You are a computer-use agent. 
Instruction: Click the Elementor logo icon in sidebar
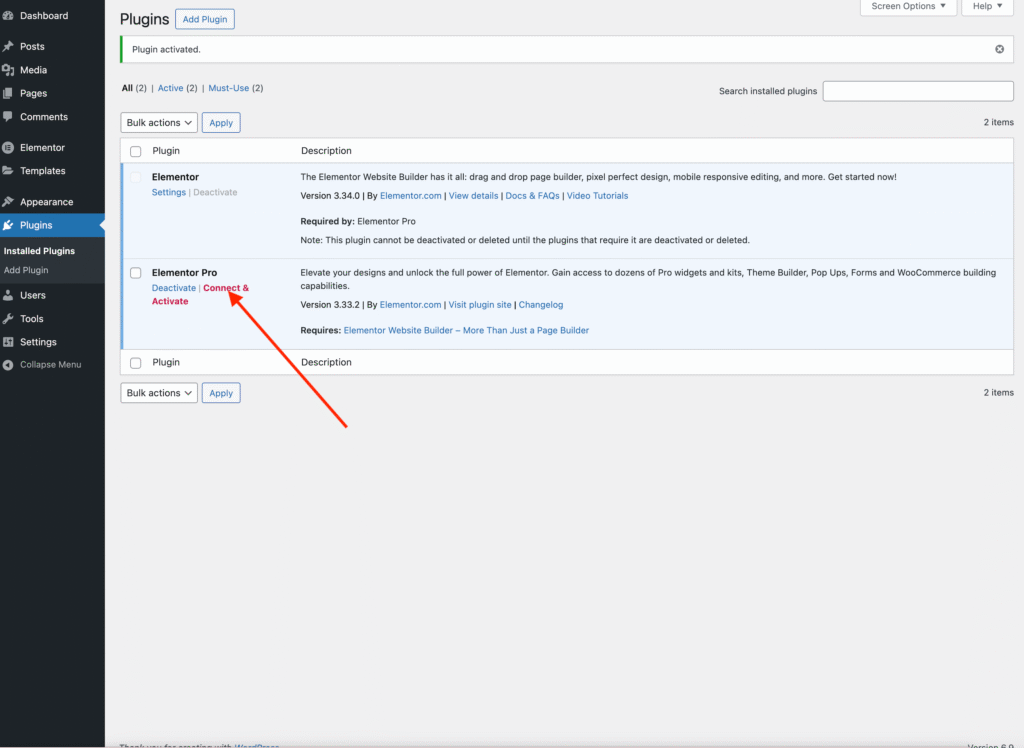click(9, 148)
